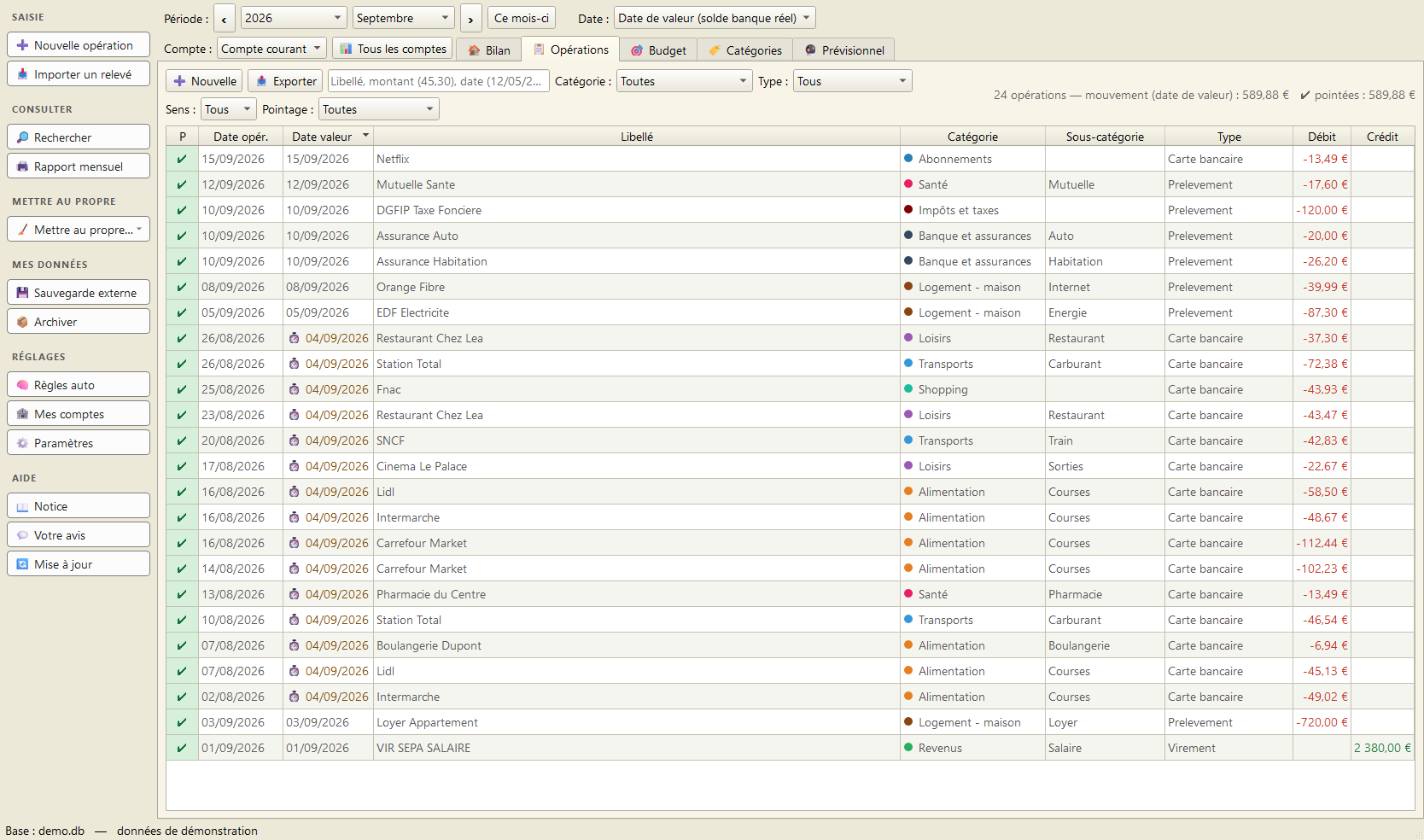
Task: Click the box icon next to Archiver
Action: (22, 322)
